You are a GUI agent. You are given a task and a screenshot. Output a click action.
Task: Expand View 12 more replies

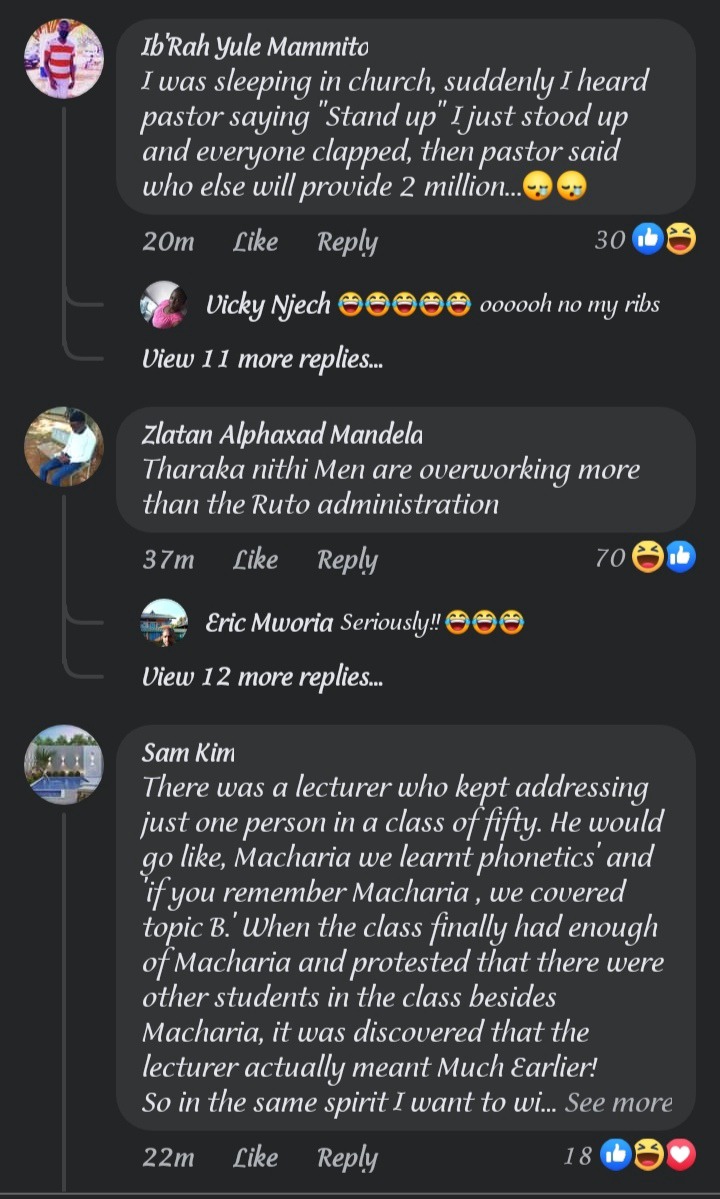(x=262, y=677)
